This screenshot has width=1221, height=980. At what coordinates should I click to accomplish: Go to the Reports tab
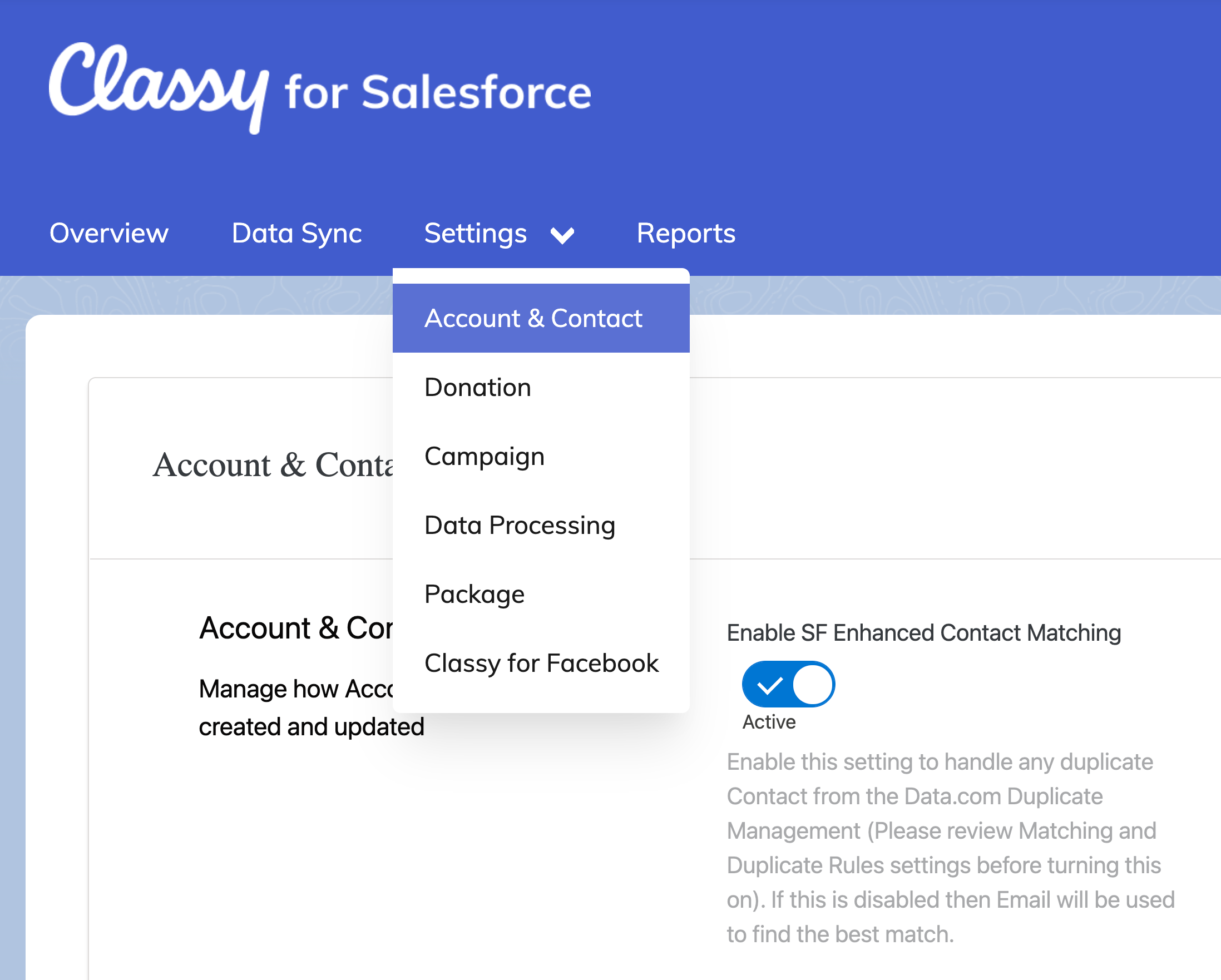(x=686, y=233)
